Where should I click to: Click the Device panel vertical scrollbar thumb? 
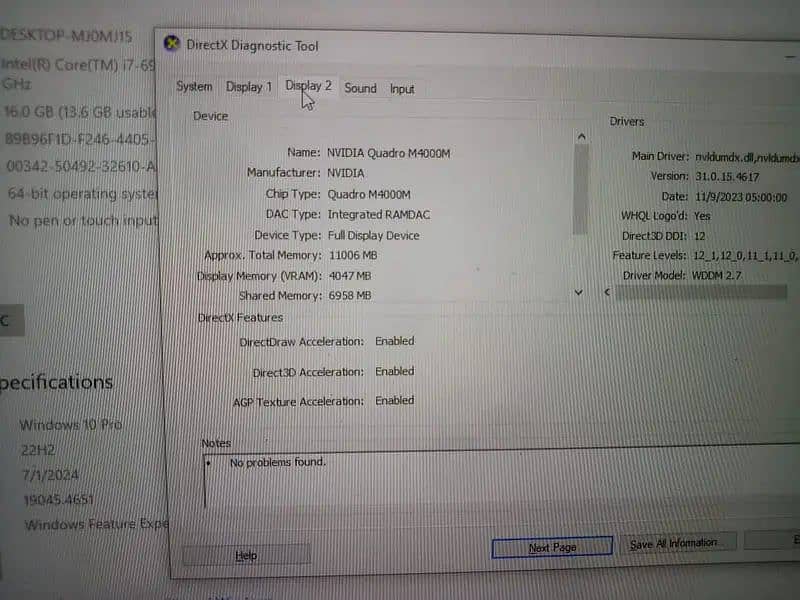pos(581,190)
